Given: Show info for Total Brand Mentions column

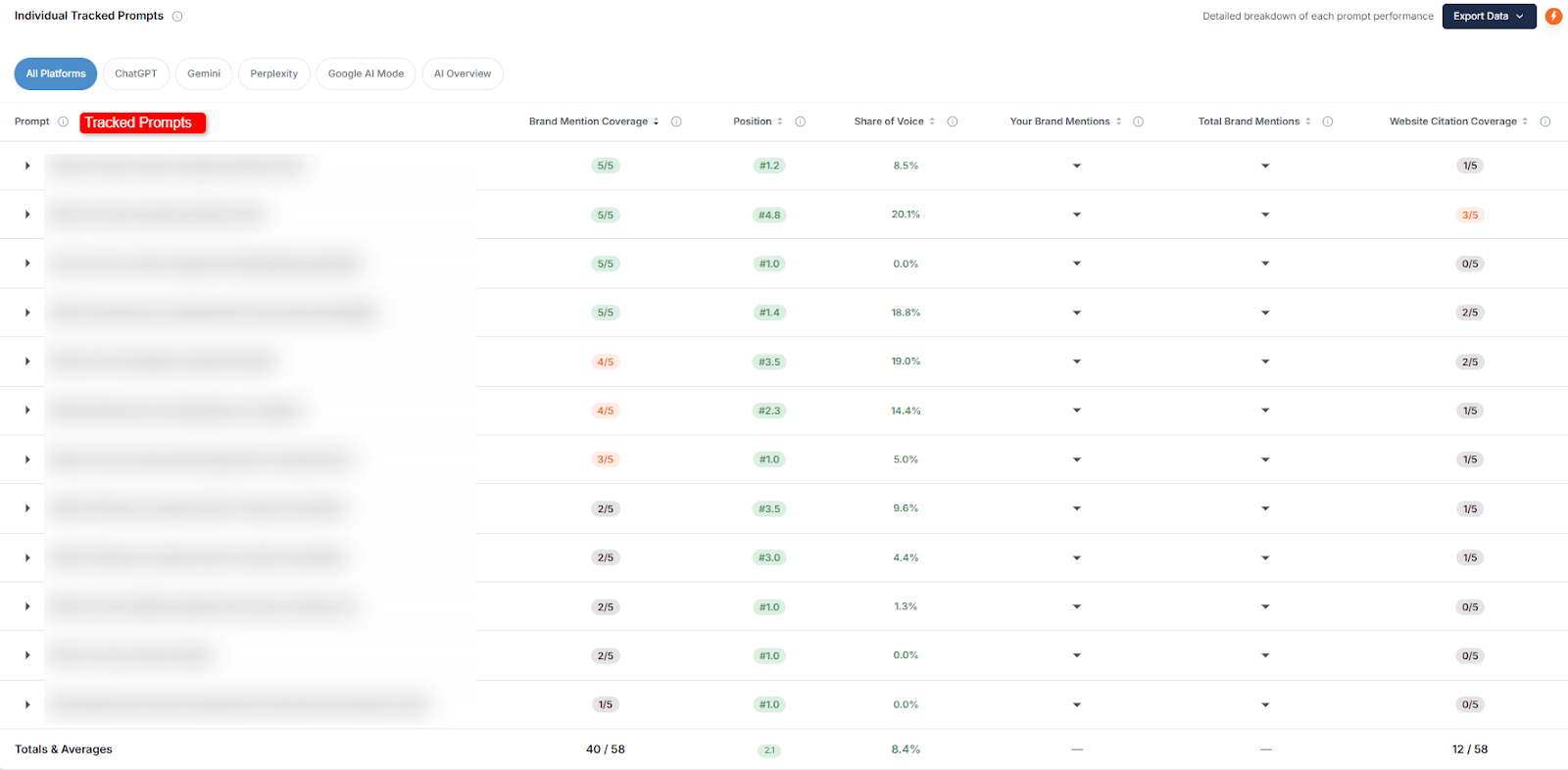Looking at the screenshot, I should [1328, 121].
